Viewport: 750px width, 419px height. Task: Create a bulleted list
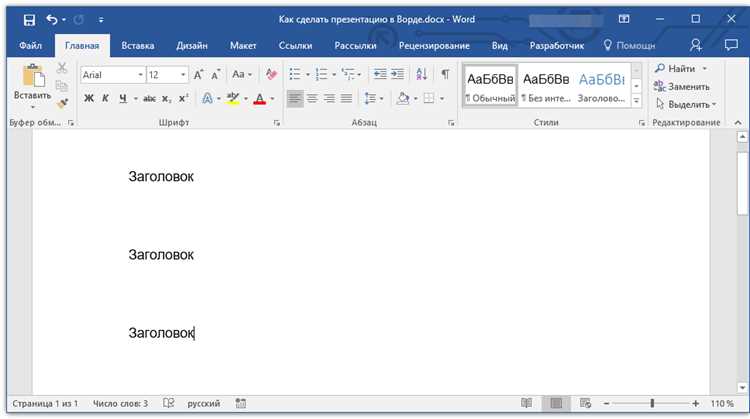(295, 74)
